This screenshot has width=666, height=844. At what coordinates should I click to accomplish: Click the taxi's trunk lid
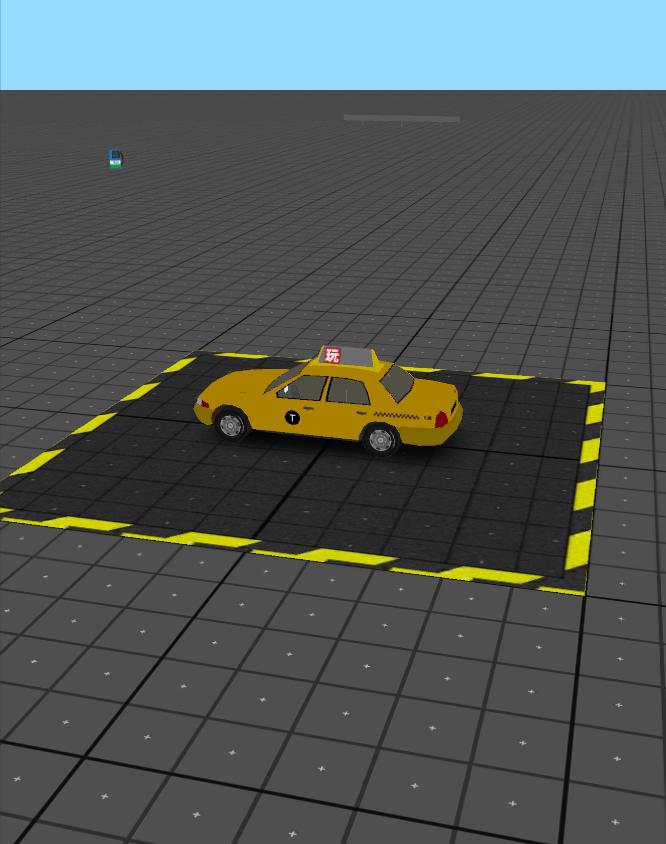[436, 394]
